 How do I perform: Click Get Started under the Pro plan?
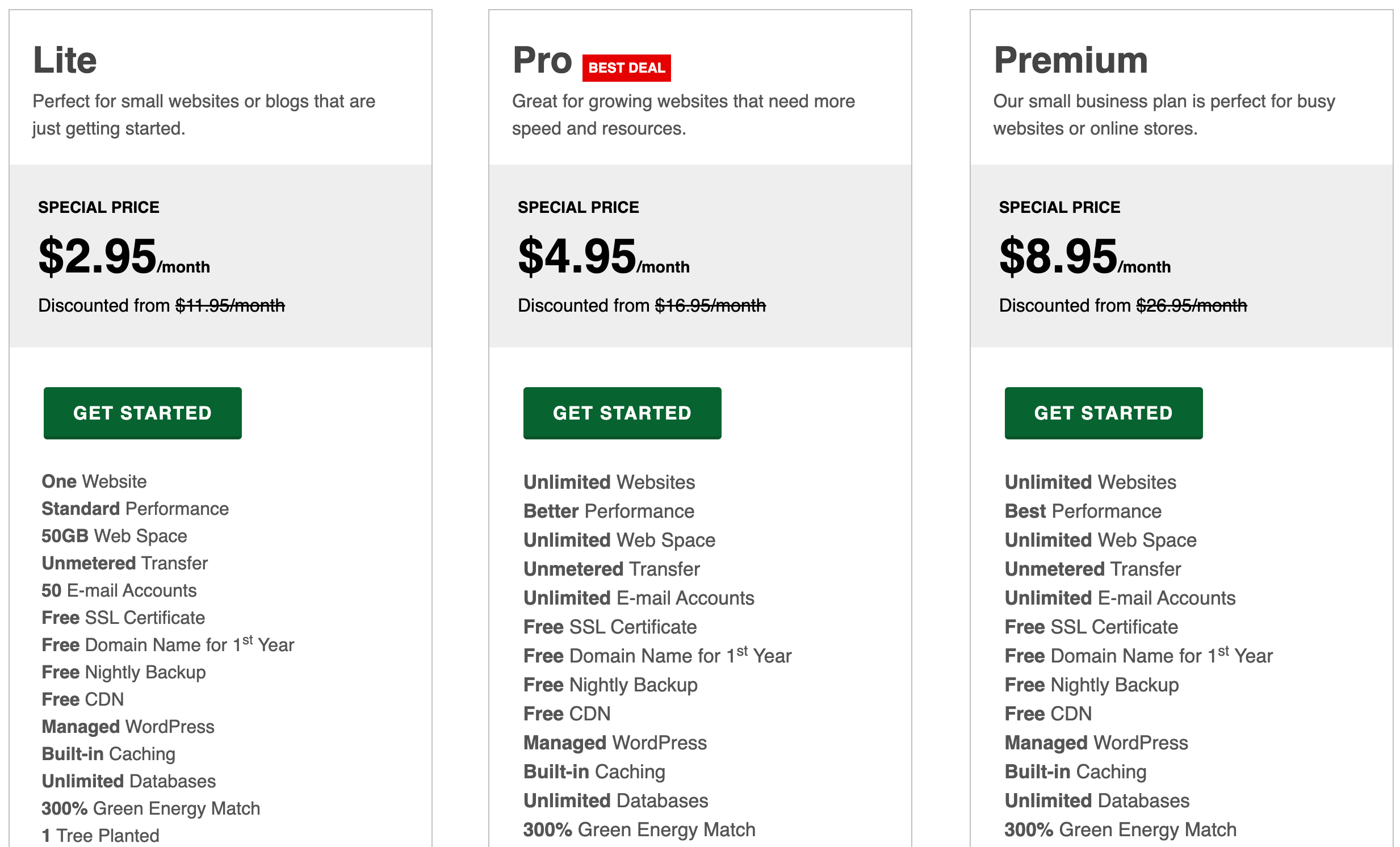(x=622, y=413)
